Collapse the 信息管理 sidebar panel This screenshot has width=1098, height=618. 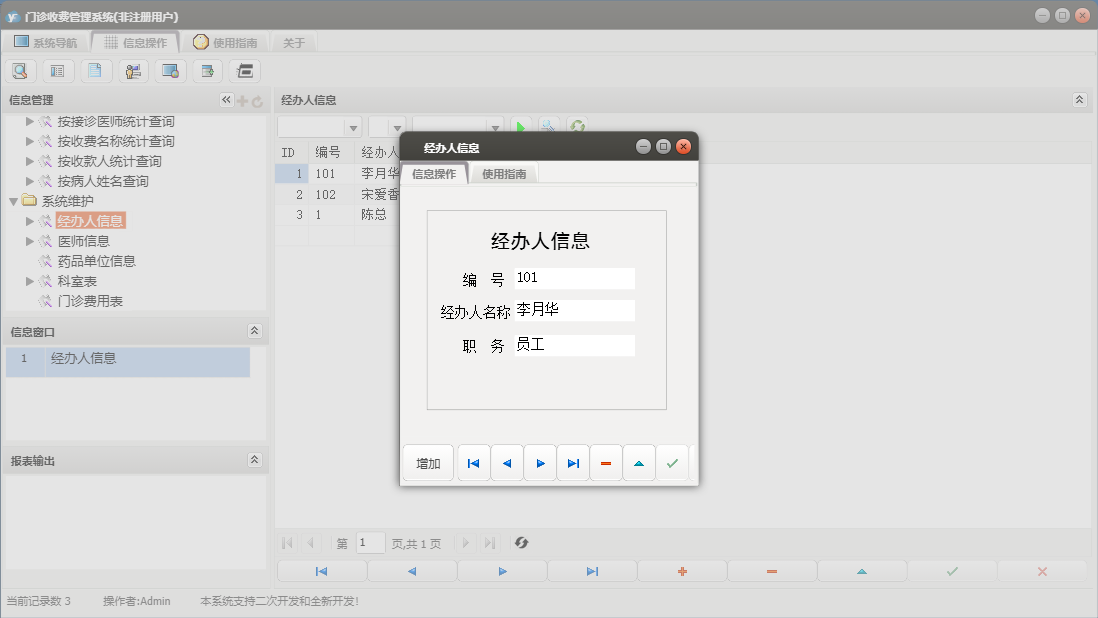tap(225, 100)
